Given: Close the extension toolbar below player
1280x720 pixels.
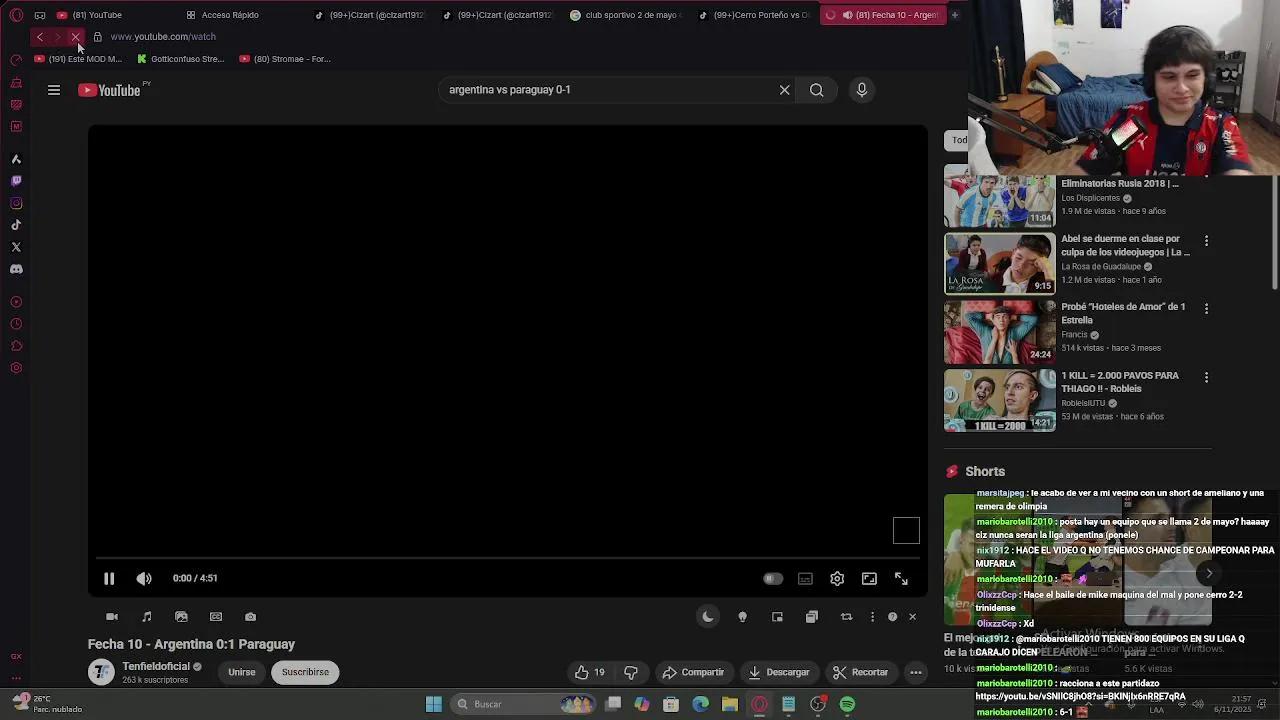Looking at the screenshot, I should click(x=912, y=617).
